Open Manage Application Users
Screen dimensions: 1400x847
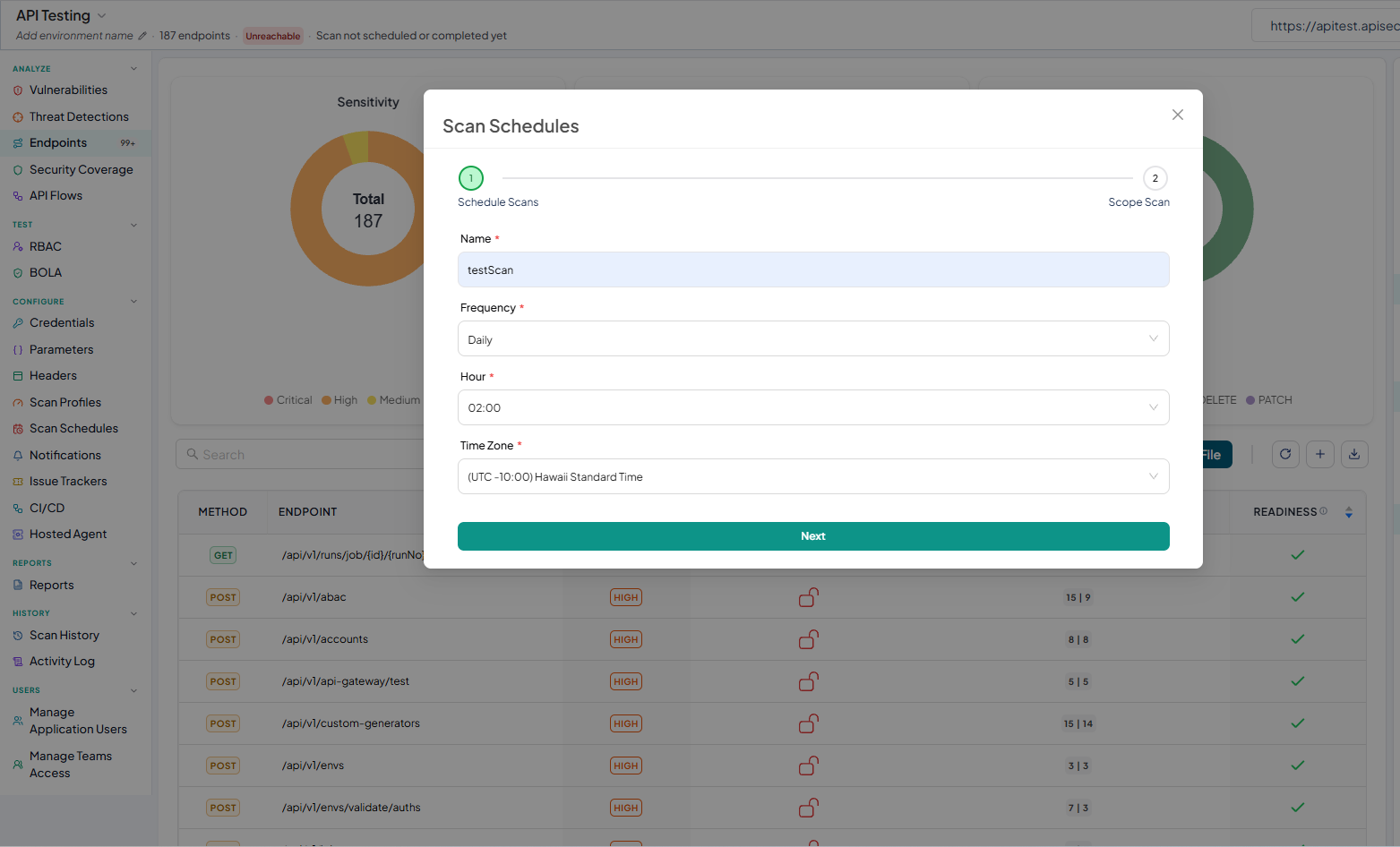[78, 721]
